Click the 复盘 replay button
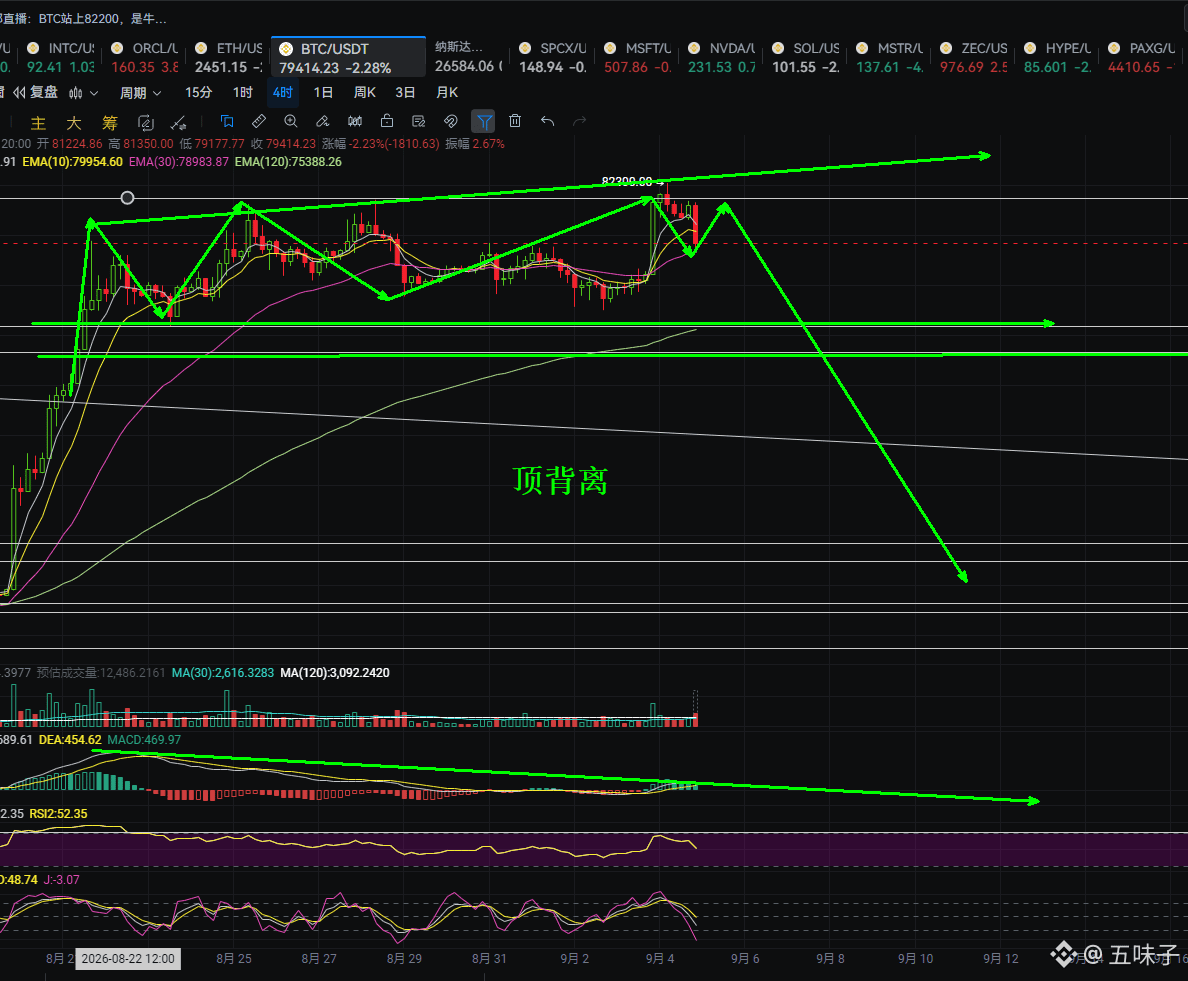 tap(36, 92)
